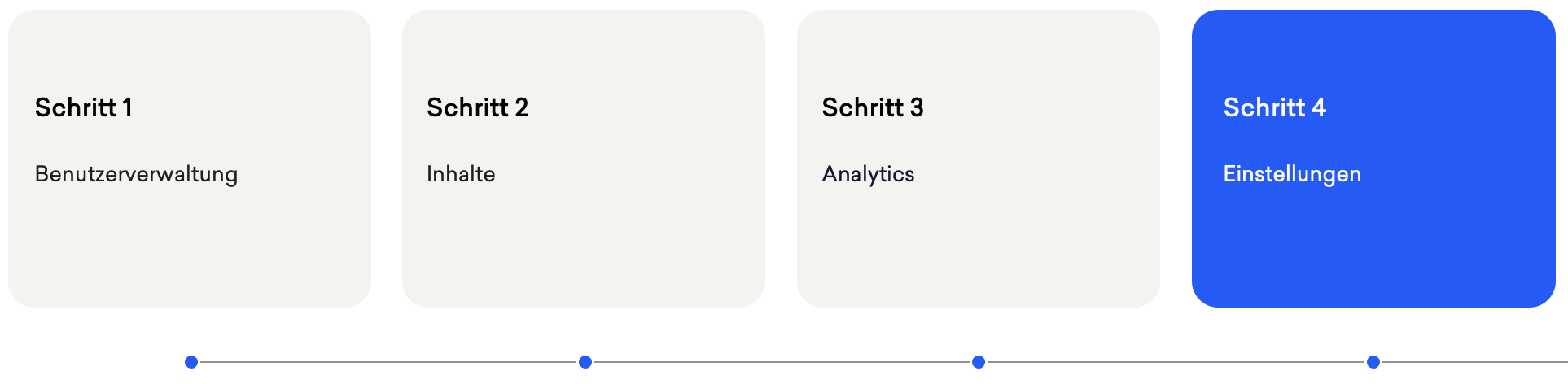Viewport: 1568px width, 384px height.
Task: Click timeline line between Schritt 1 and 2 dots
Action: pos(388,362)
